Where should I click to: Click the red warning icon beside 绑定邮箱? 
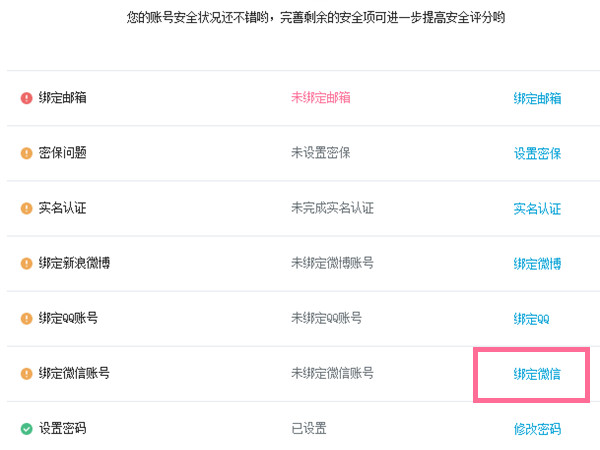coord(26,98)
